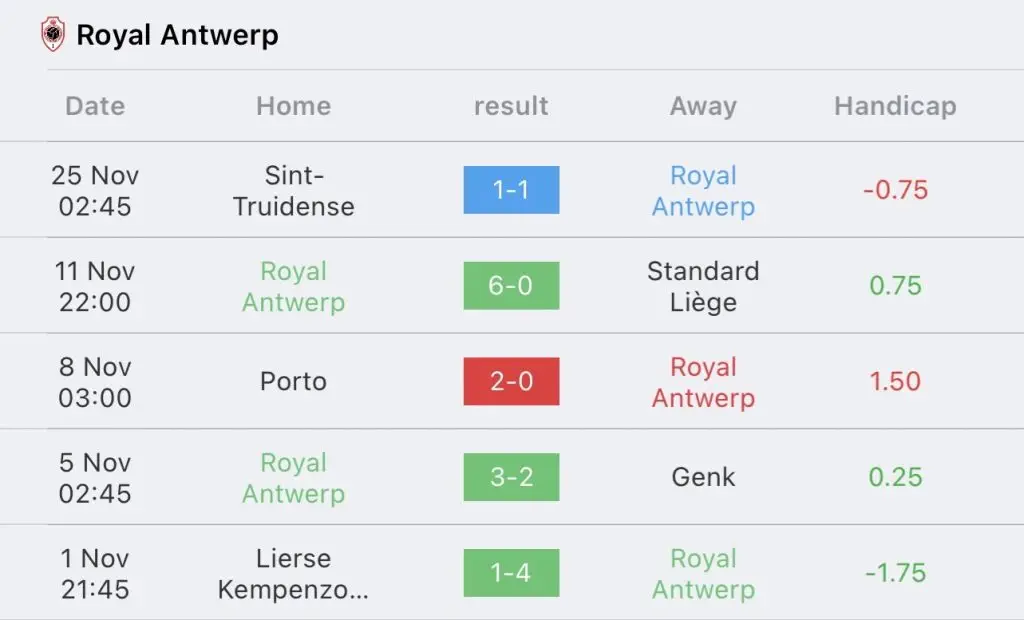This screenshot has width=1024, height=620.
Task: Open the green 6-0 result badge
Action: click(x=511, y=286)
